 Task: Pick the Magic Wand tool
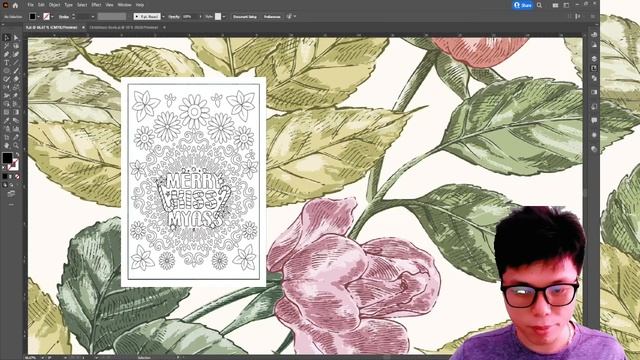tap(7, 46)
